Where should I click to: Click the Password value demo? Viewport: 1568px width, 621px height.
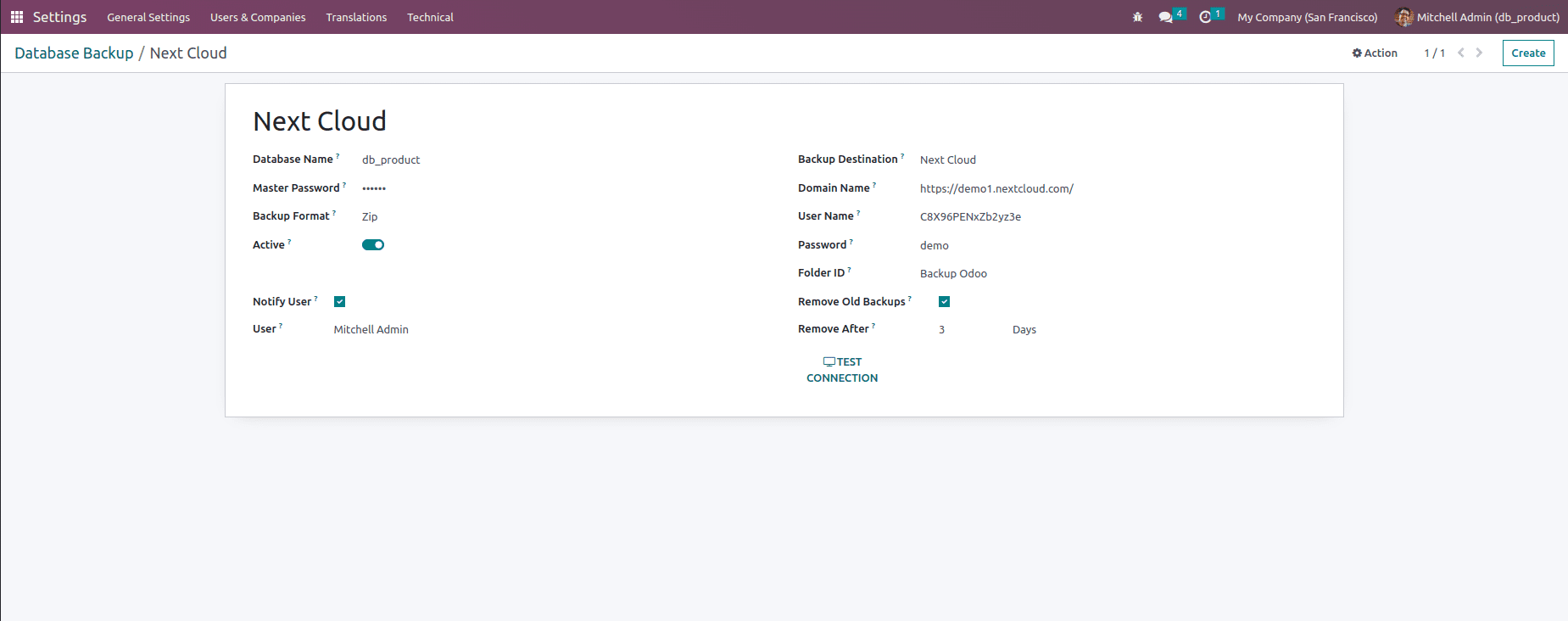[935, 246]
